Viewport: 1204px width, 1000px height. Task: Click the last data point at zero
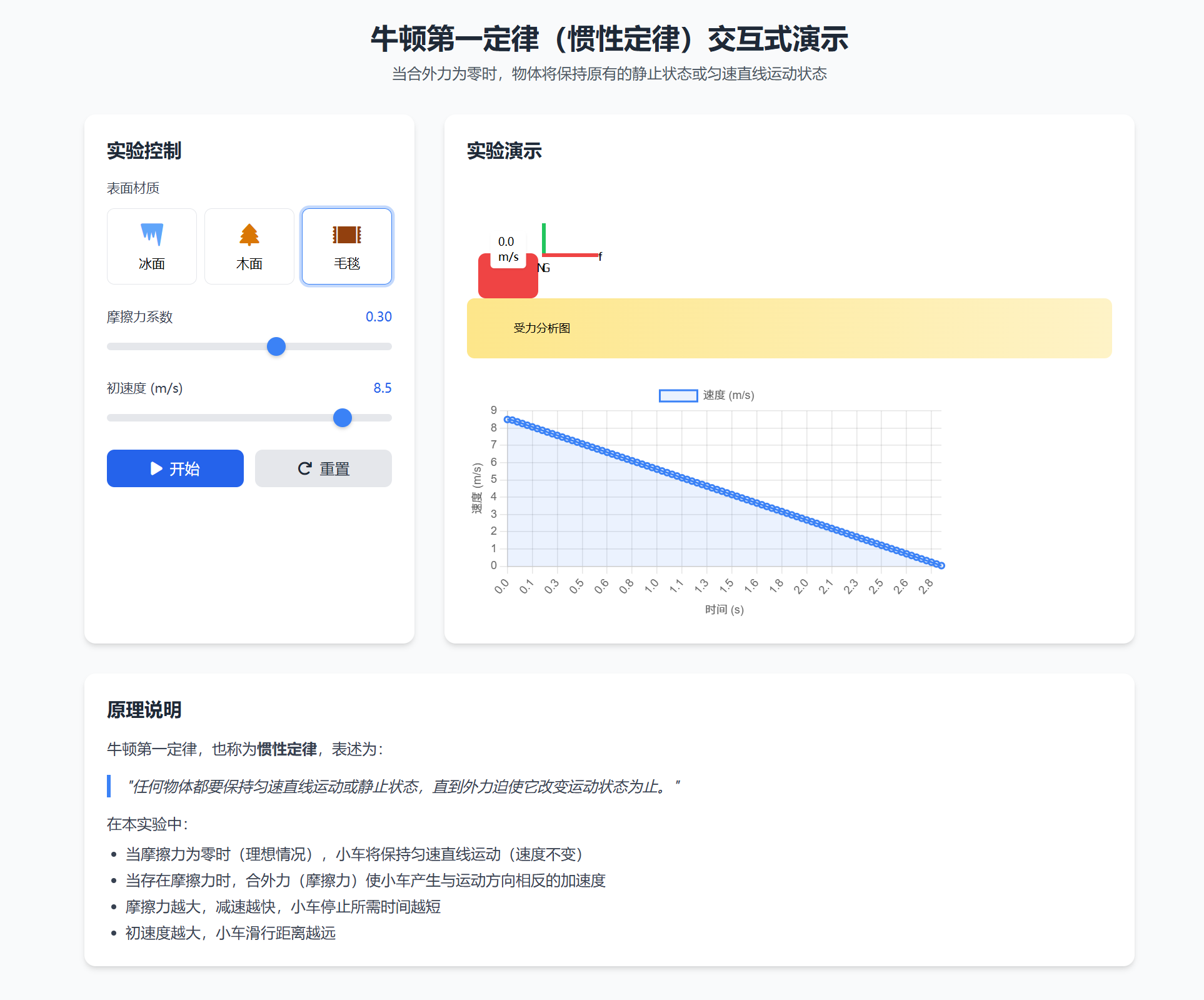tap(941, 565)
